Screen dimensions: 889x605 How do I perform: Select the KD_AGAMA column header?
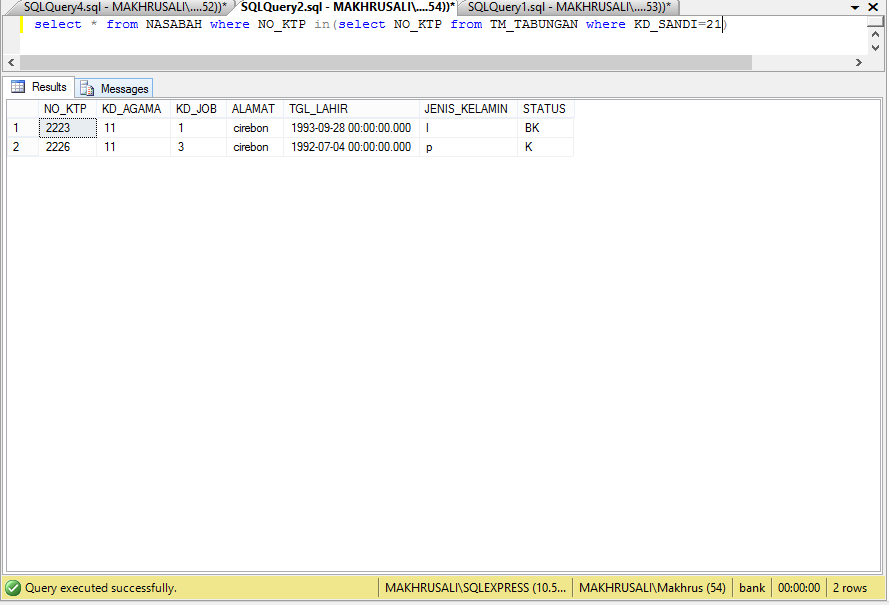133,109
